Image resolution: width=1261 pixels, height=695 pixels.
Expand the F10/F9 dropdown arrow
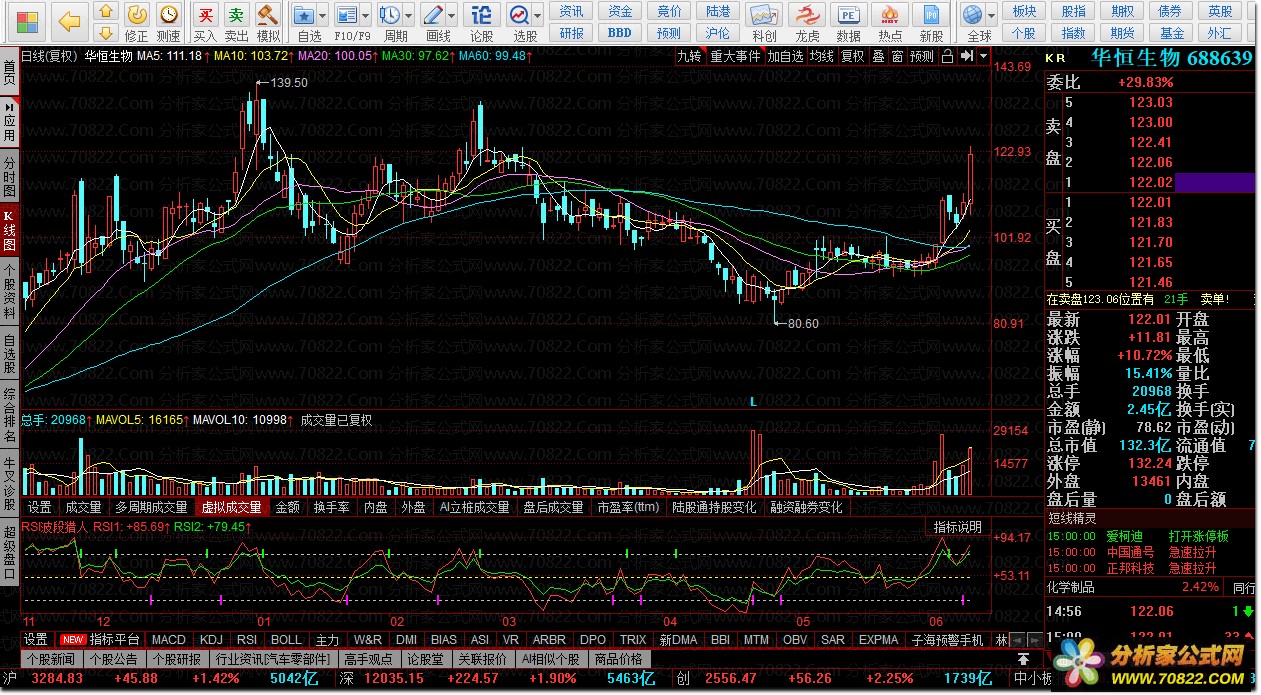[x=367, y=15]
